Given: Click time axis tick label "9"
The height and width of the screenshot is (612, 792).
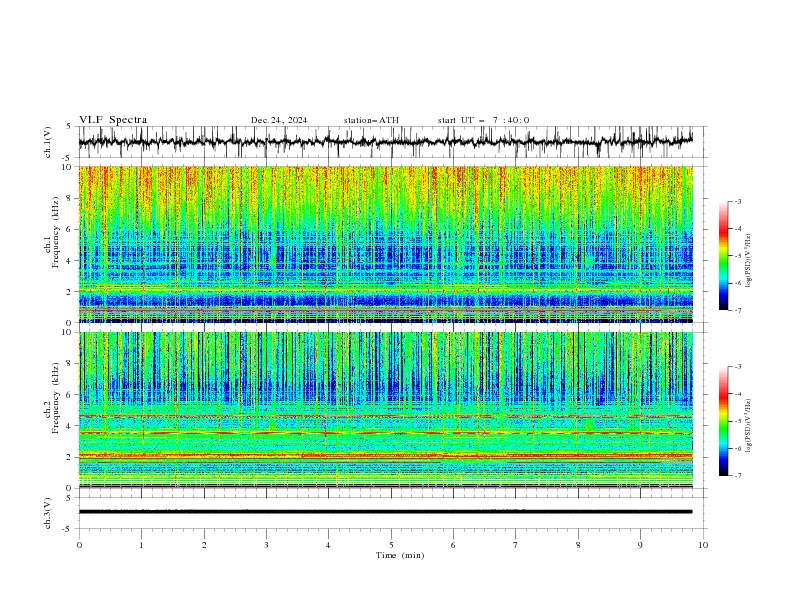Looking at the screenshot, I should [640, 545].
